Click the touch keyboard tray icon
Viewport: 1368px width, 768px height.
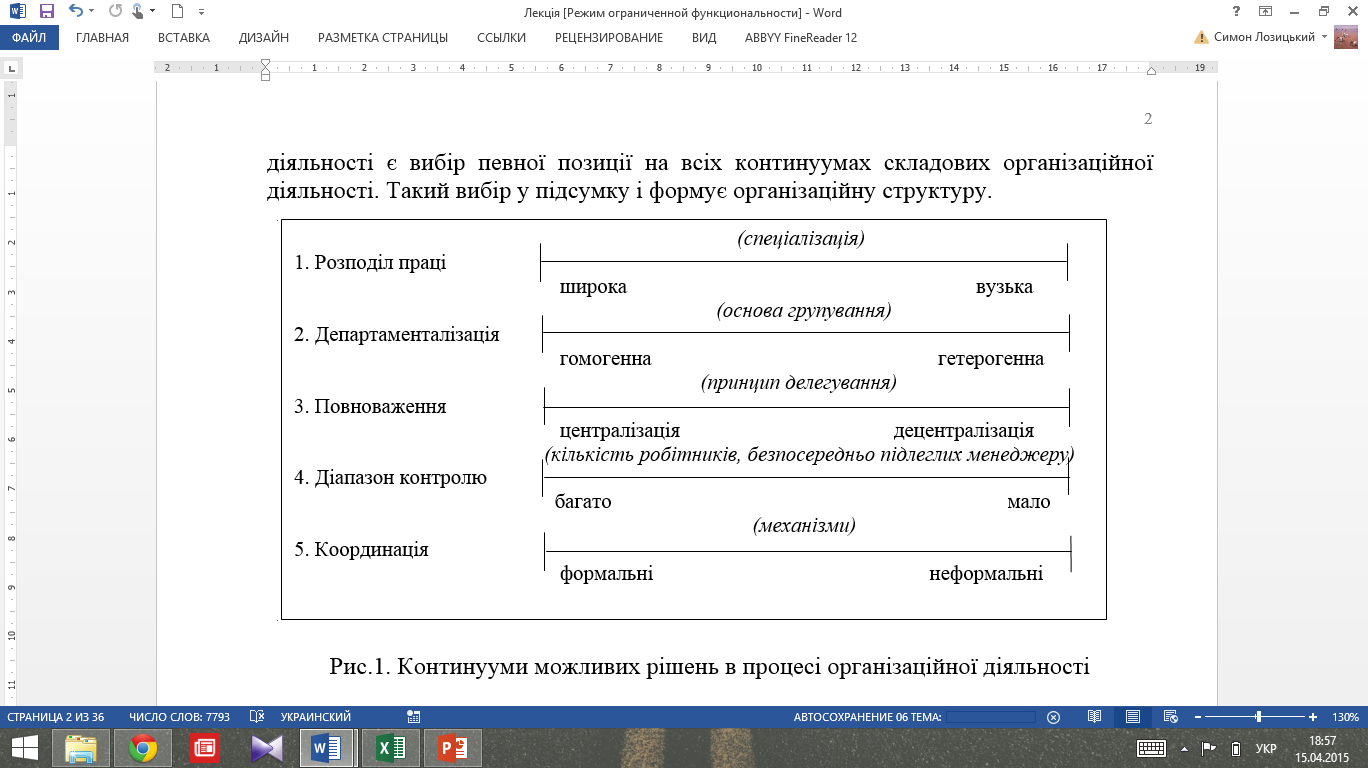(x=1151, y=748)
